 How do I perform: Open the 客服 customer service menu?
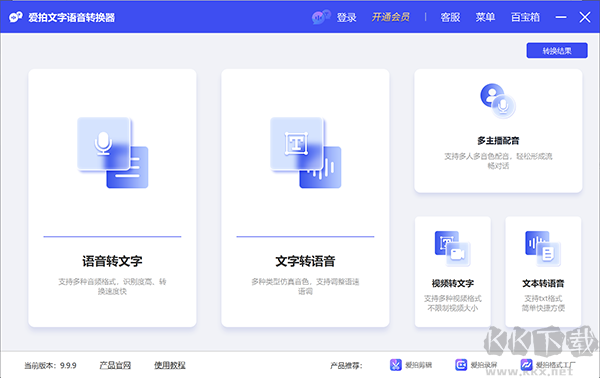pyautogui.click(x=450, y=17)
